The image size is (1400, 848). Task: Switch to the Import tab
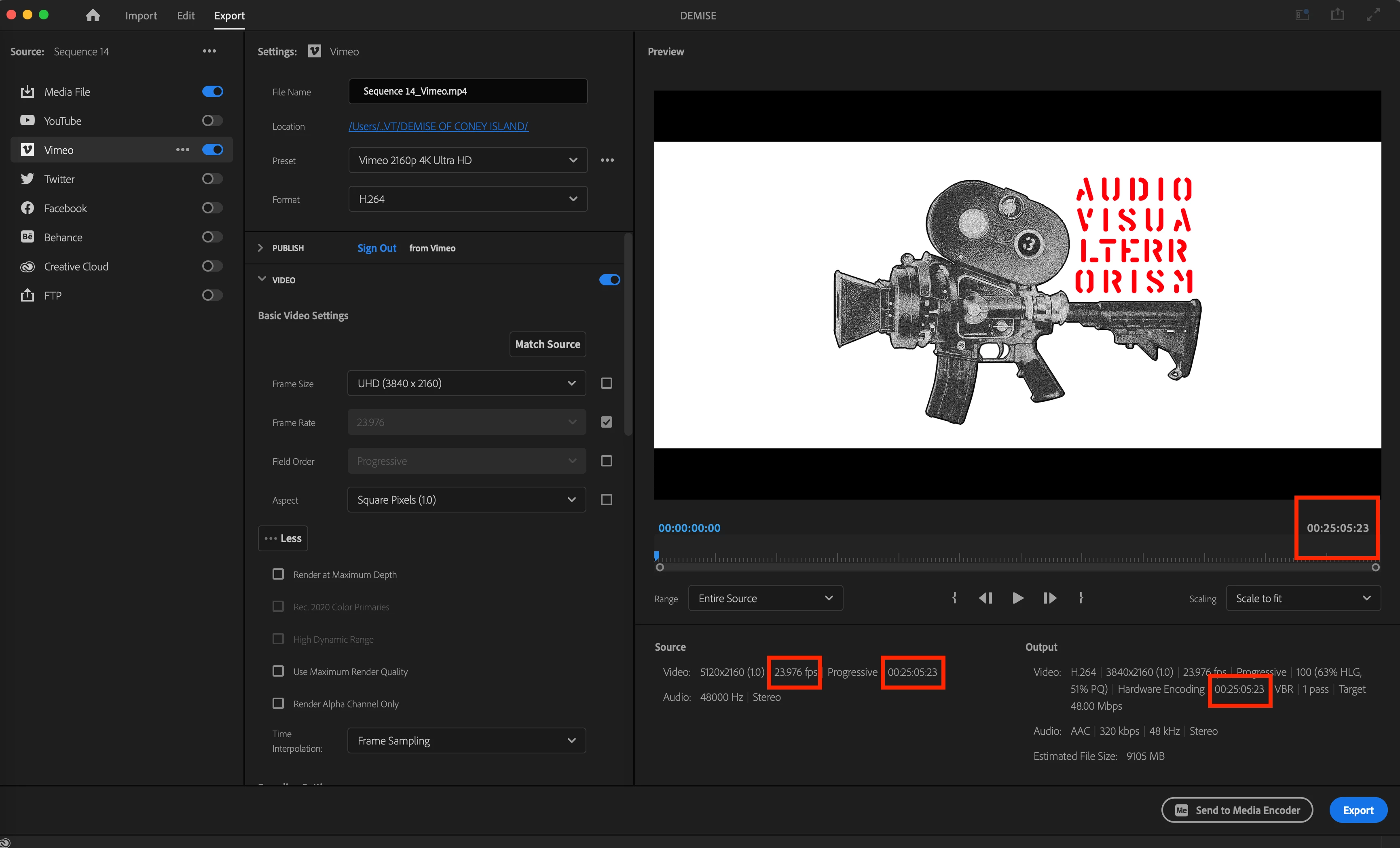click(141, 15)
